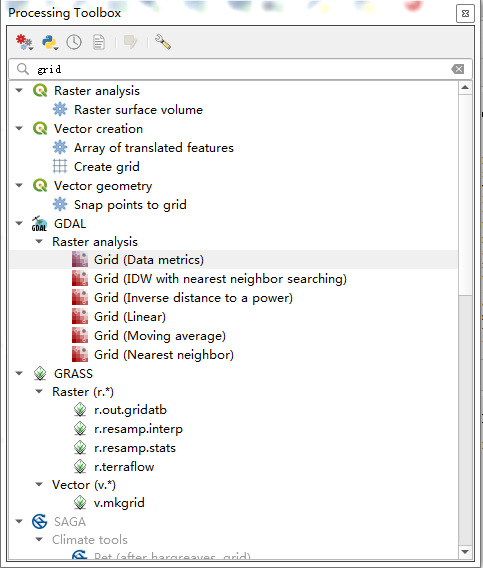This screenshot has height=568, width=483.
Task: Select 'Grid (Nearest neighbor)' entry
Action: click(x=164, y=355)
